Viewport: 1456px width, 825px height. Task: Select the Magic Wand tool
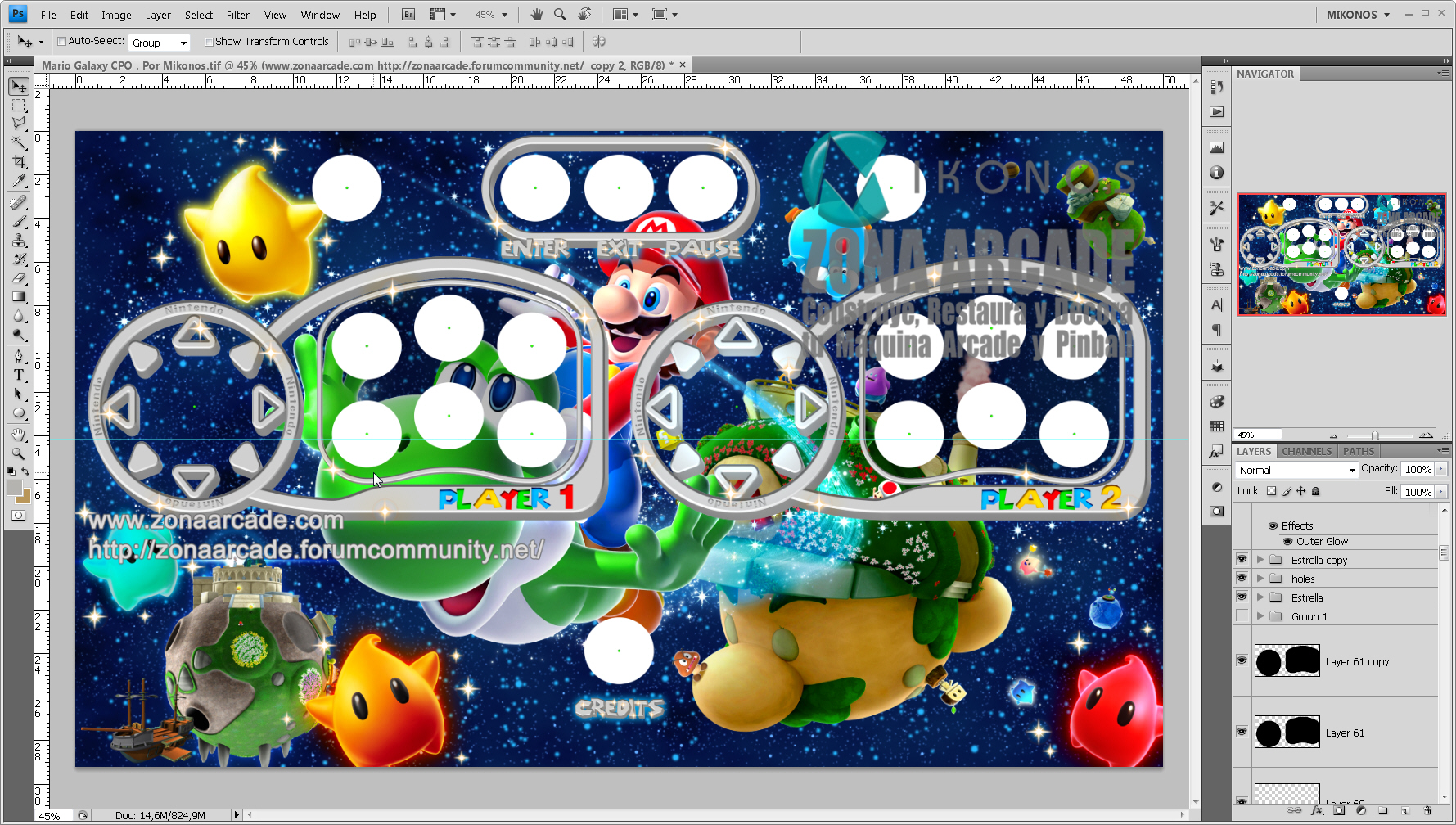[19, 142]
